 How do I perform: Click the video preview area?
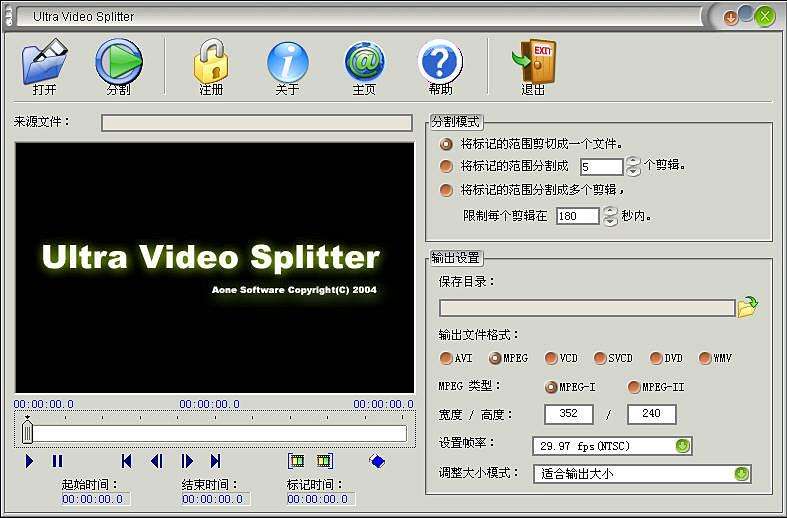(214, 268)
